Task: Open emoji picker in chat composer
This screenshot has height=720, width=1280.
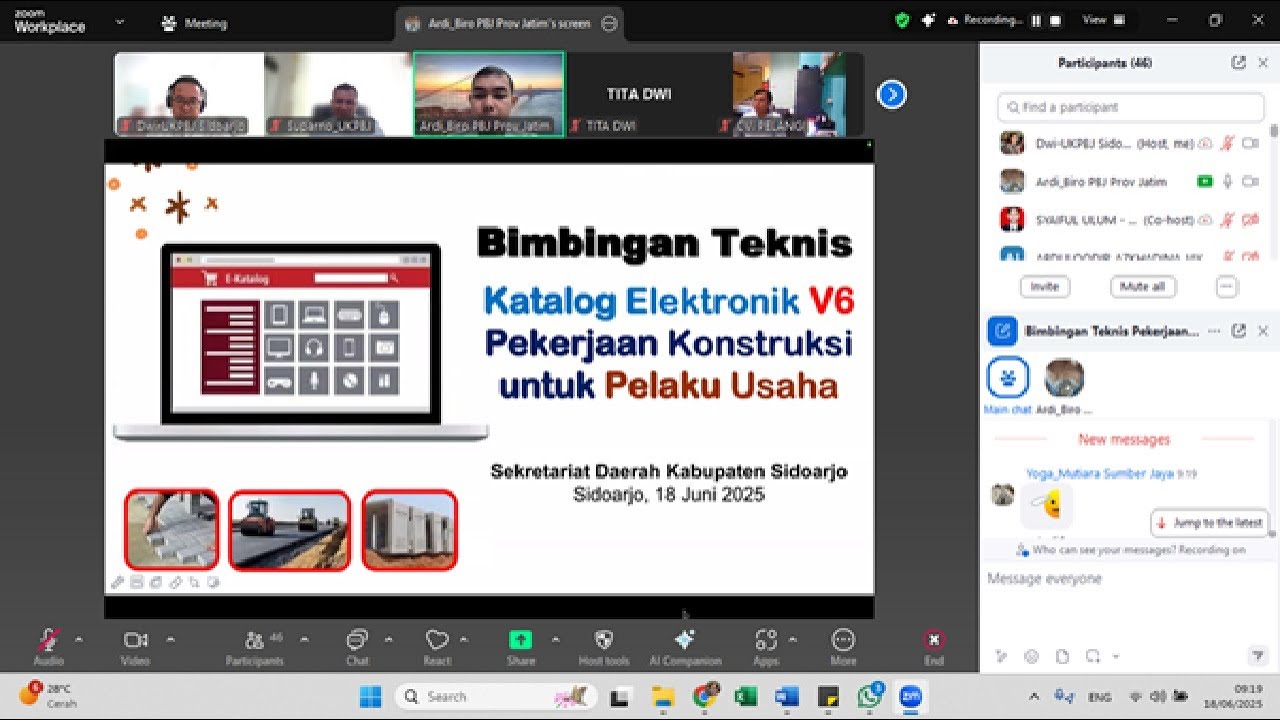Action: pos(1032,656)
